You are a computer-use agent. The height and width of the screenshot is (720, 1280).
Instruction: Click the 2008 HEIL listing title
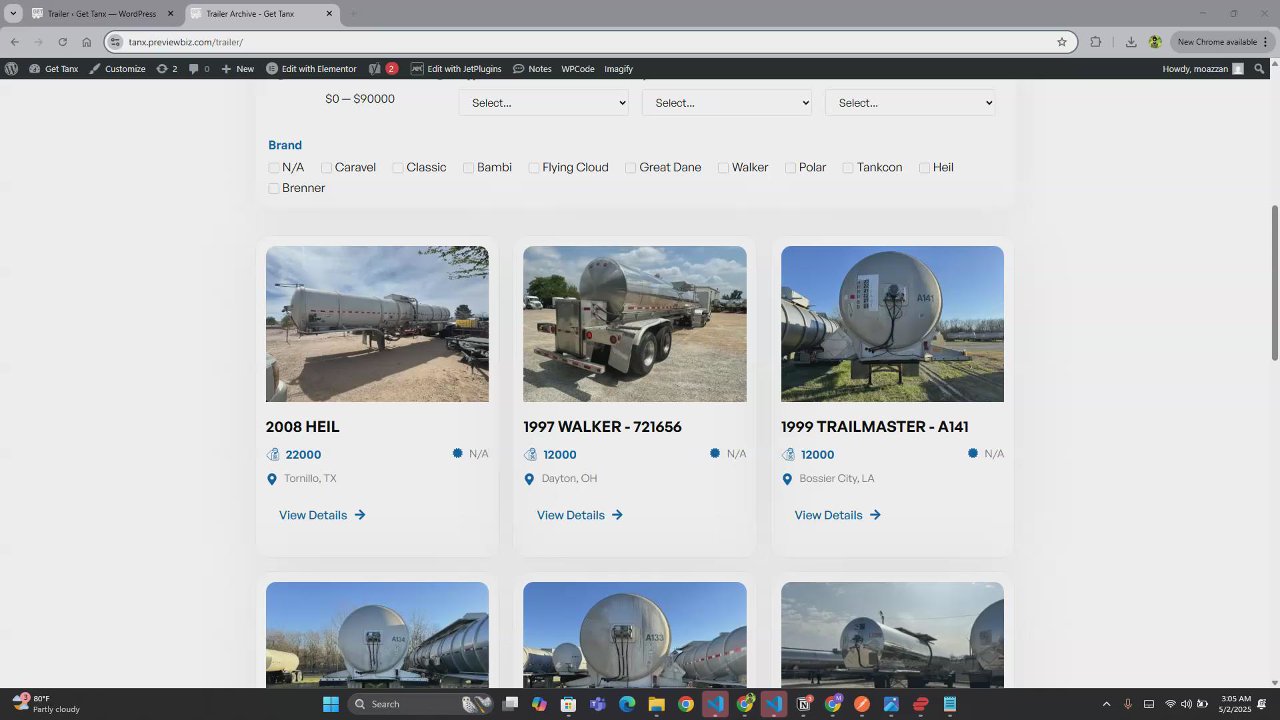tap(303, 427)
